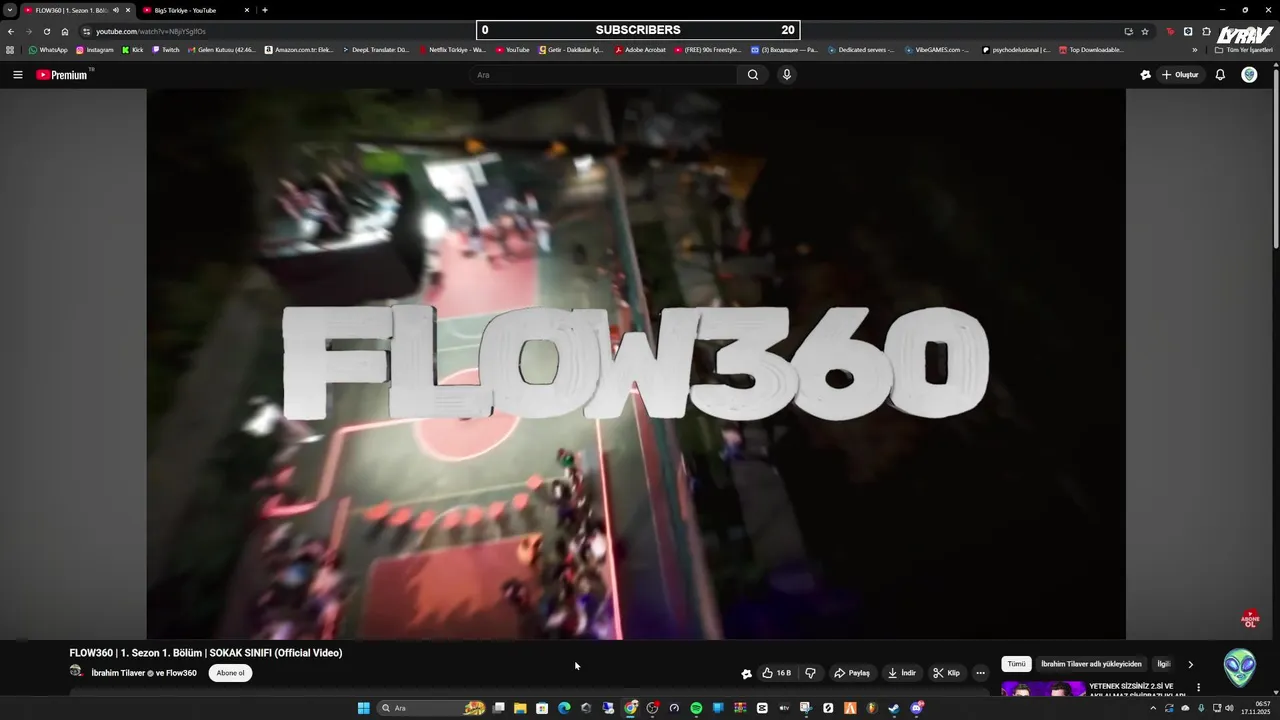The image size is (1280, 720).
Task: Open the VibeGAMES.com bookmark
Action: click(937, 50)
